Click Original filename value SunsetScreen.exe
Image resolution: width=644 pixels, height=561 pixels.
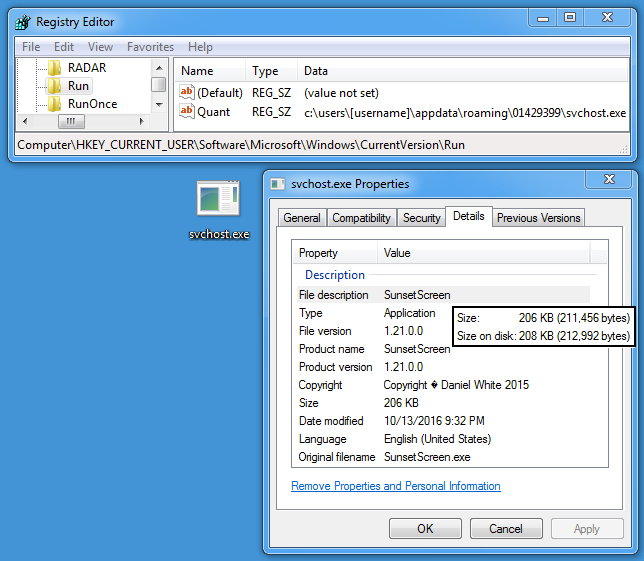[x=427, y=457]
